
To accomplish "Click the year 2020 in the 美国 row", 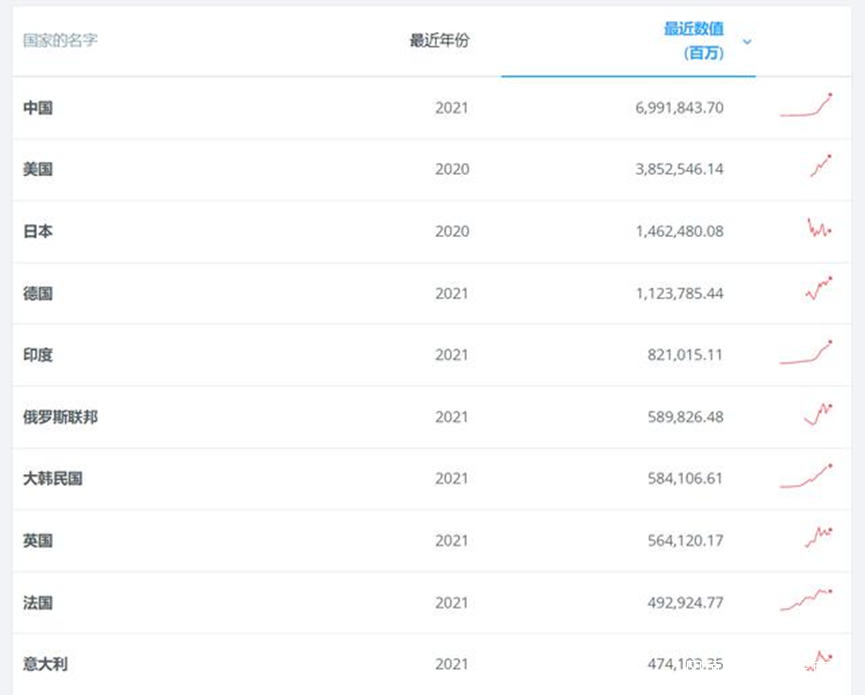I will tap(452, 169).
